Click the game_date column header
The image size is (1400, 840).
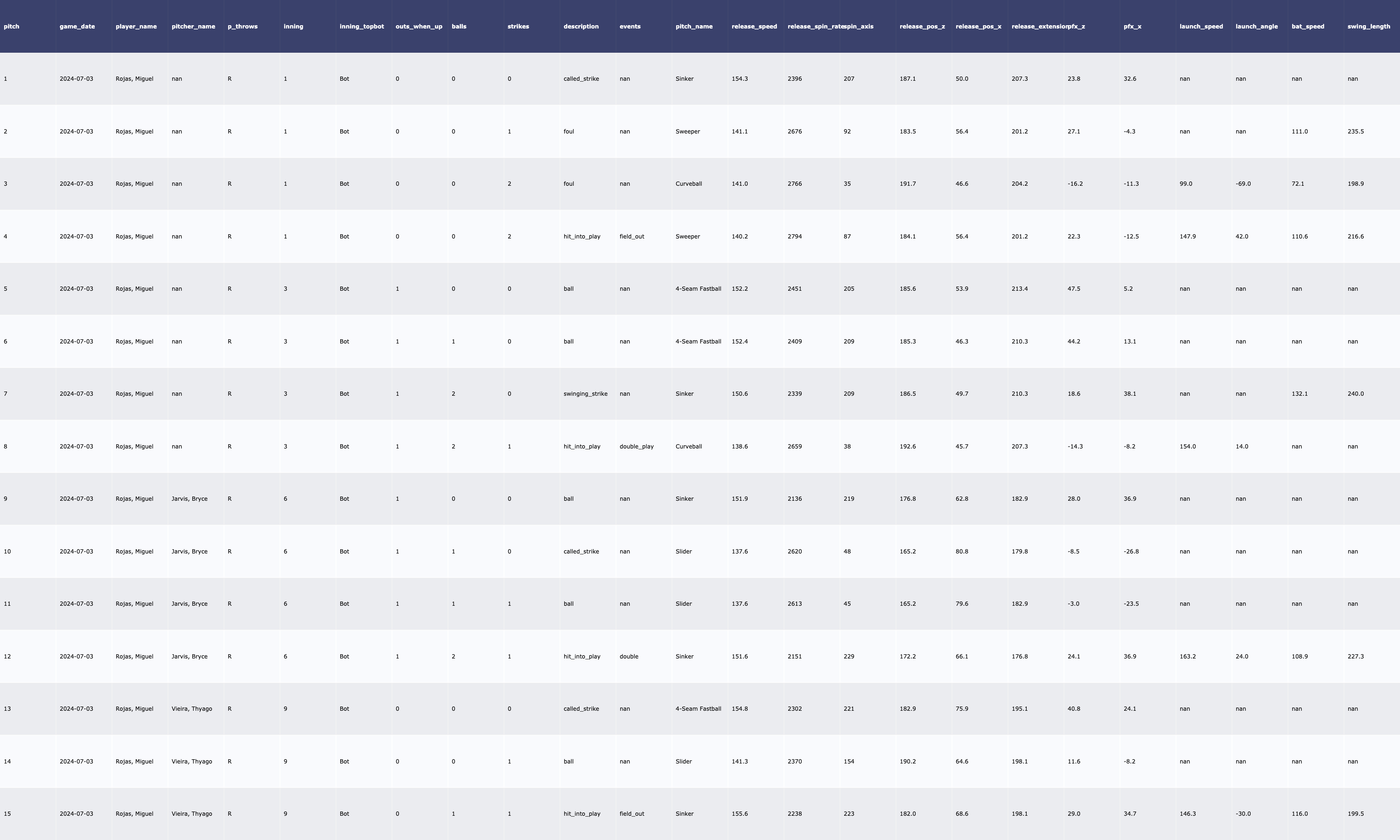click(77, 27)
